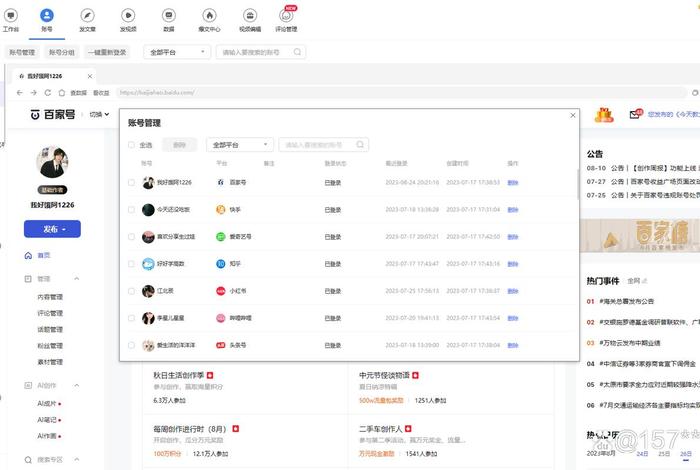The height and width of the screenshot is (470, 700).
Task: Click the 哔哩哔哩 pink platform icon
Action: click(221, 318)
